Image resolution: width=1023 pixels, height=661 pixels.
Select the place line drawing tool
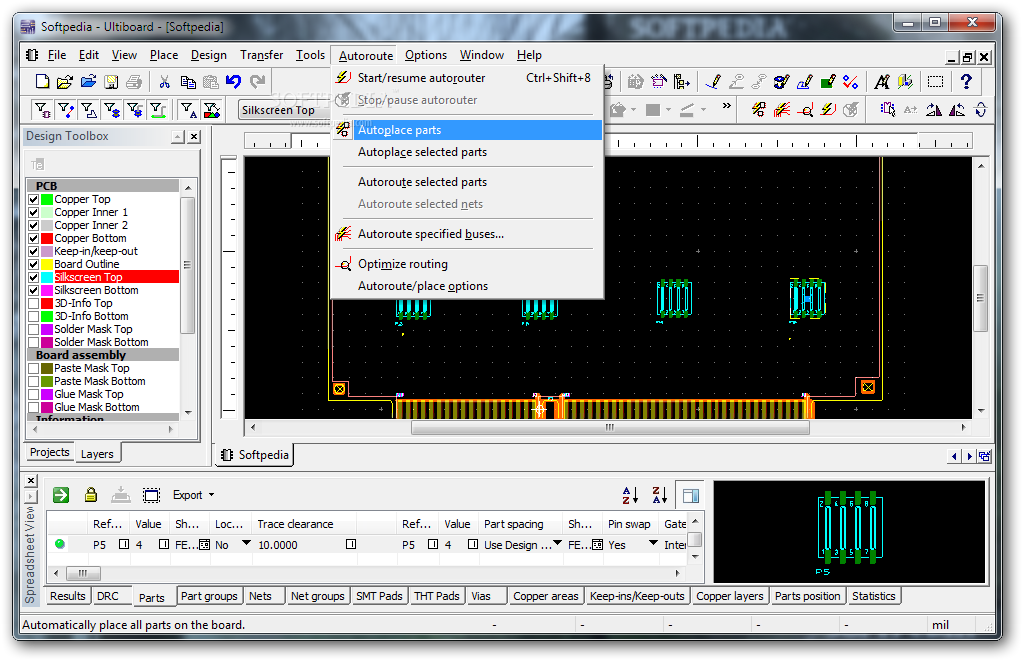coord(713,82)
